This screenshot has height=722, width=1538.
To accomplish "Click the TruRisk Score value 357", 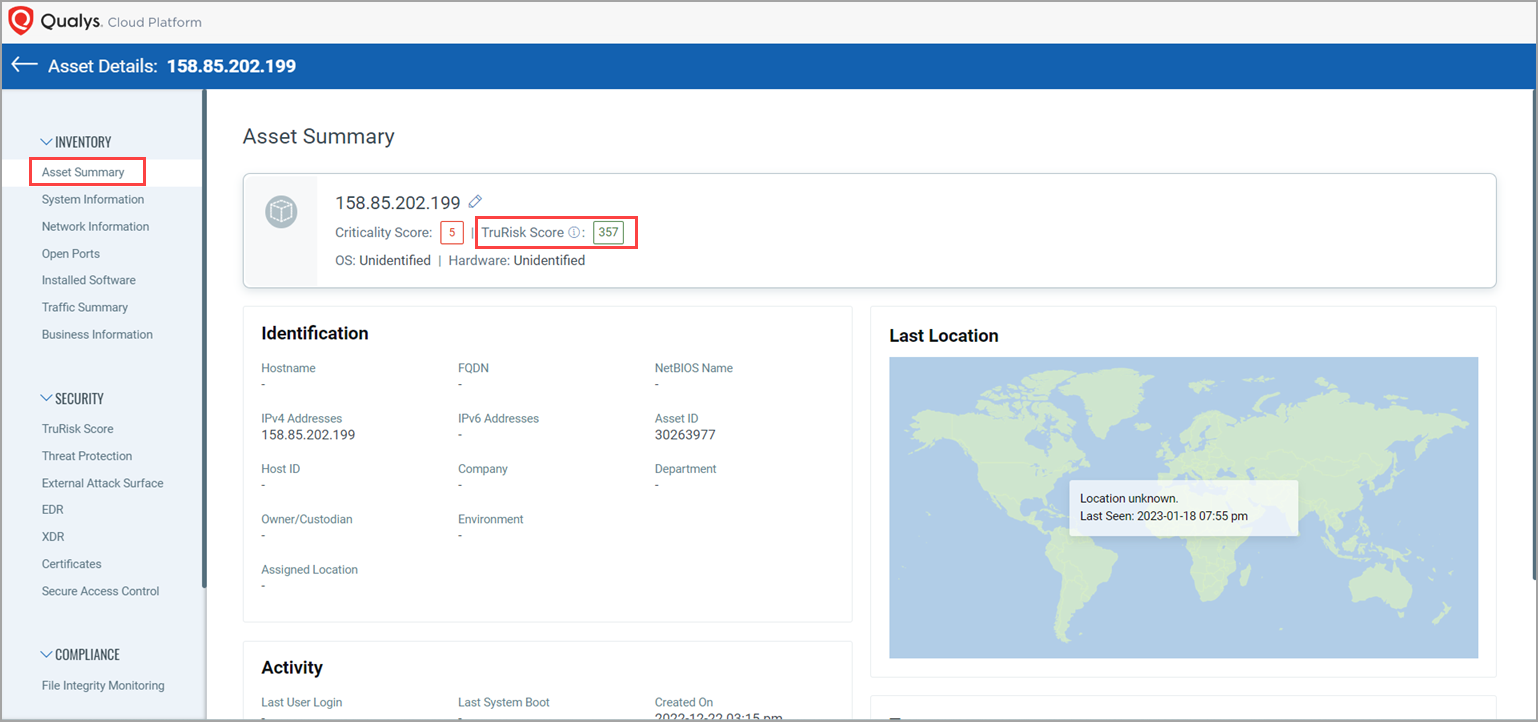I will pyautogui.click(x=609, y=233).
